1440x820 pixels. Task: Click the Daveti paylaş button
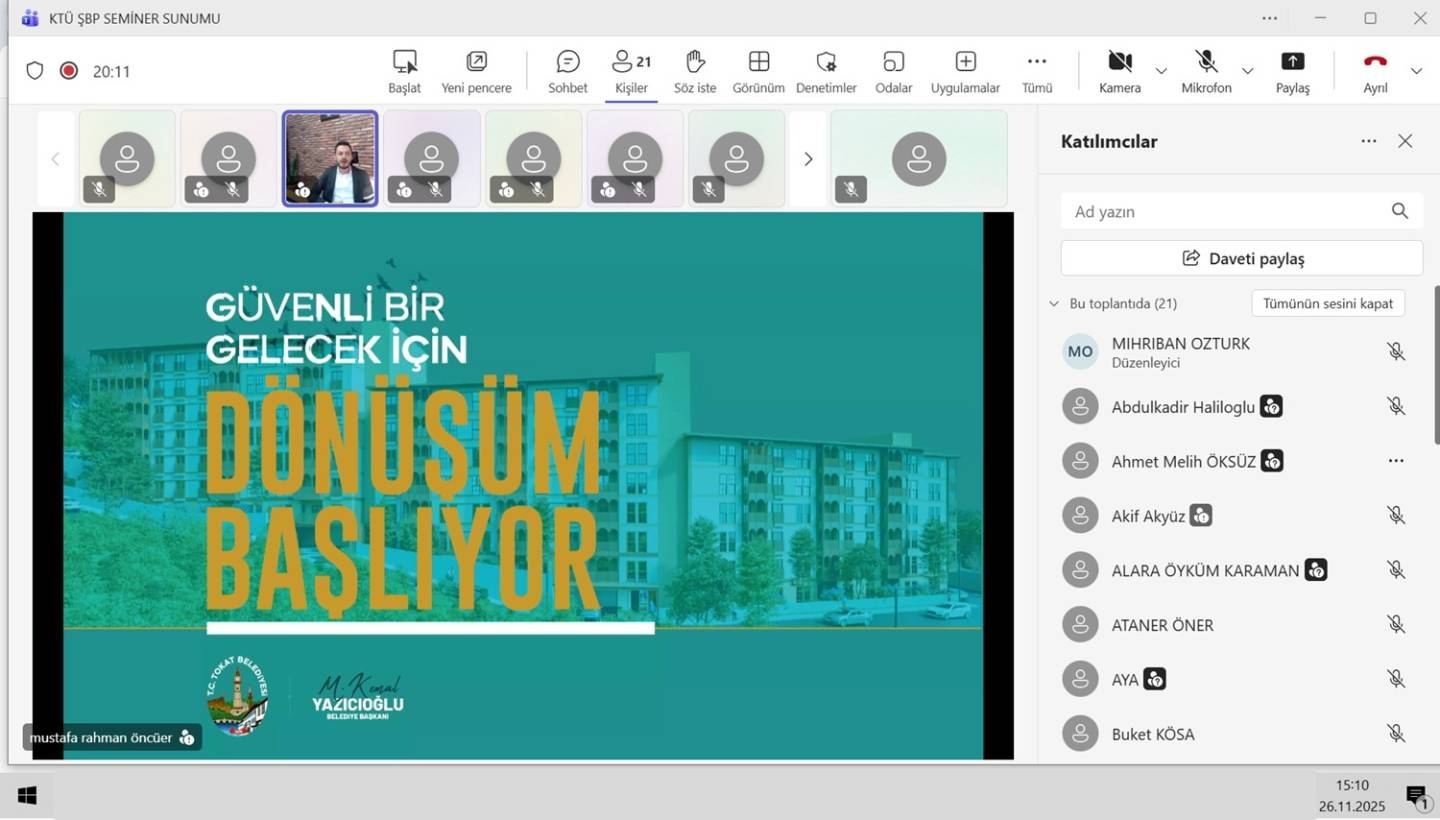1241,258
